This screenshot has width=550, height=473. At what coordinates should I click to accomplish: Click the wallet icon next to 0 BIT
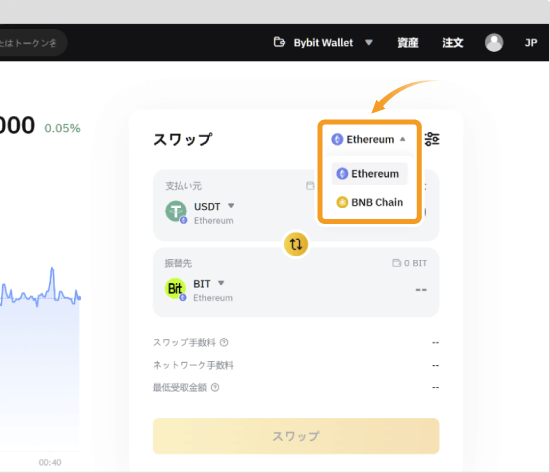(x=396, y=263)
